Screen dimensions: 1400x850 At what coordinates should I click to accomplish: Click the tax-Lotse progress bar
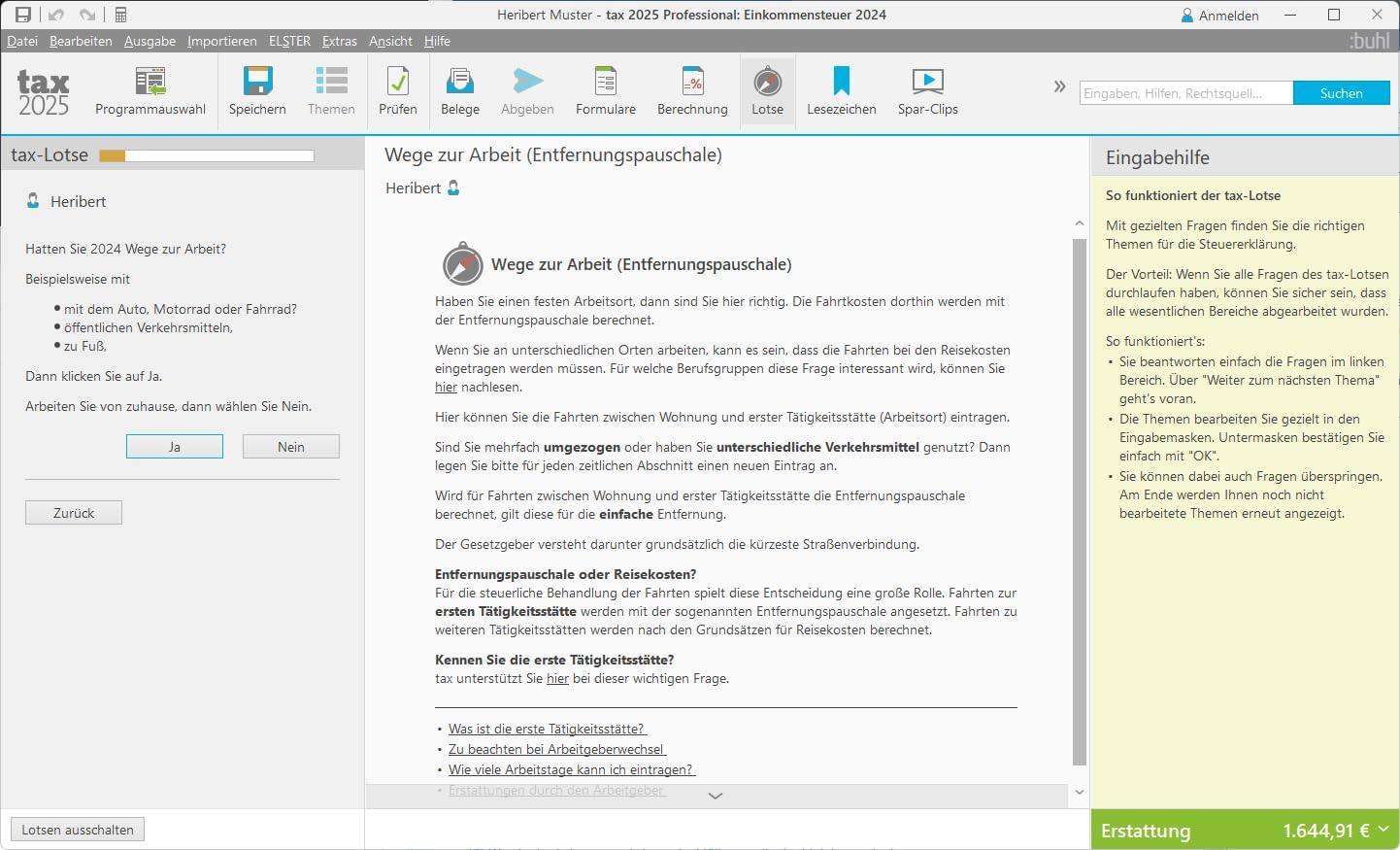click(x=206, y=155)
